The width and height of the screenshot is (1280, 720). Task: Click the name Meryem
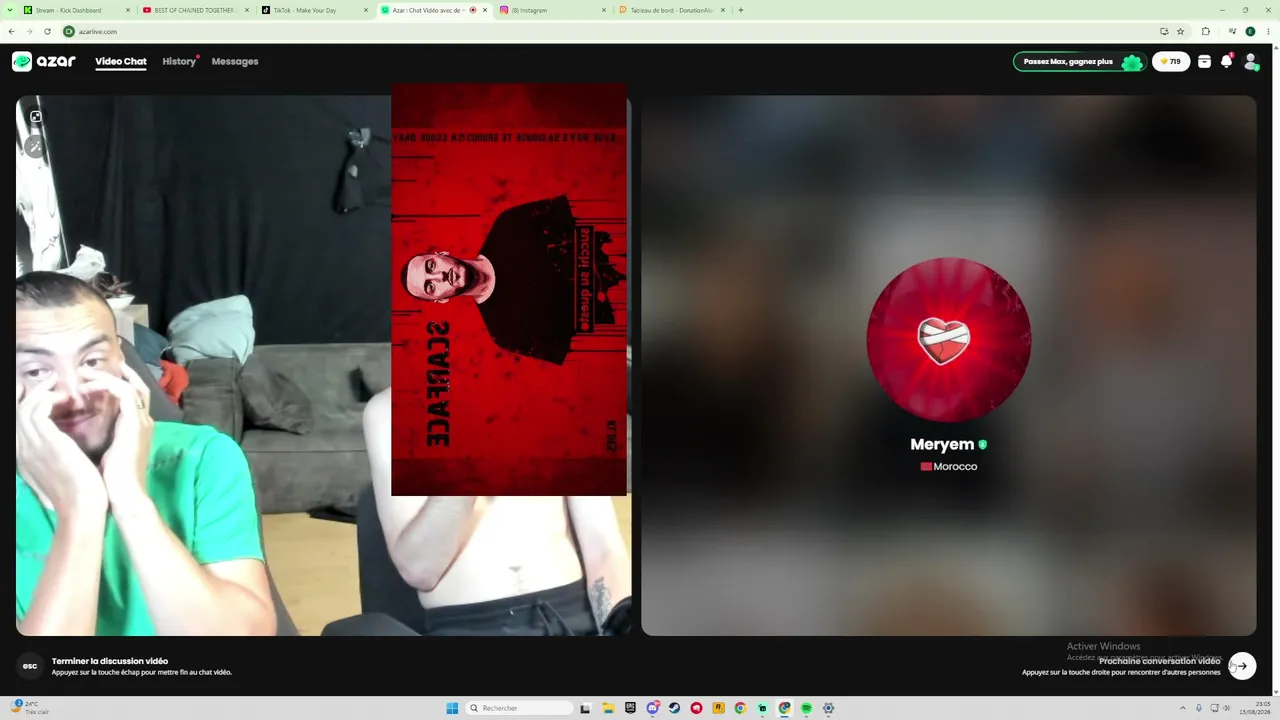point(942,445)
